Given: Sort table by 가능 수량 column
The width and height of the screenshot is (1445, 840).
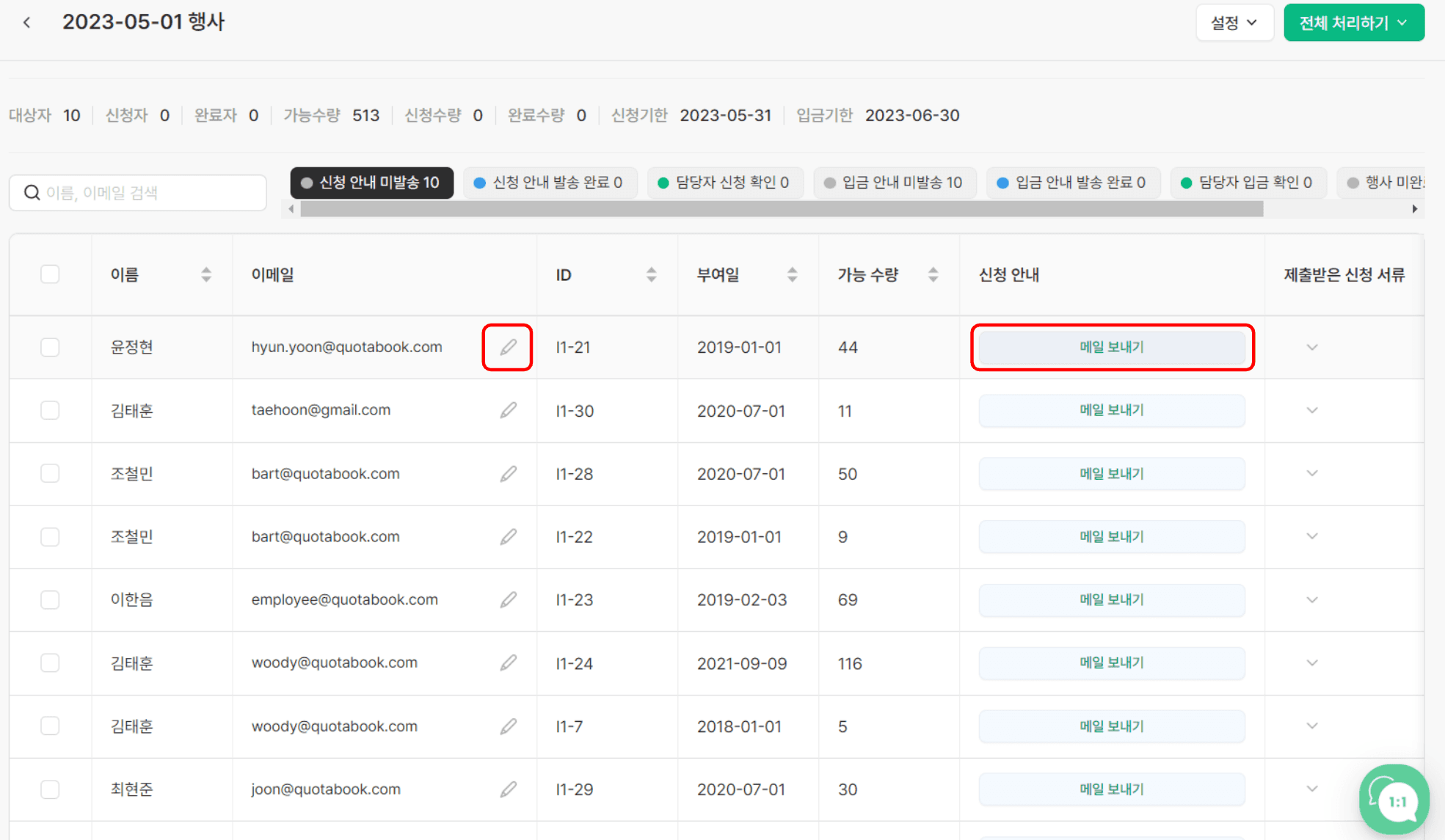Looking at the screenshot, I should [x=933, y=274].
